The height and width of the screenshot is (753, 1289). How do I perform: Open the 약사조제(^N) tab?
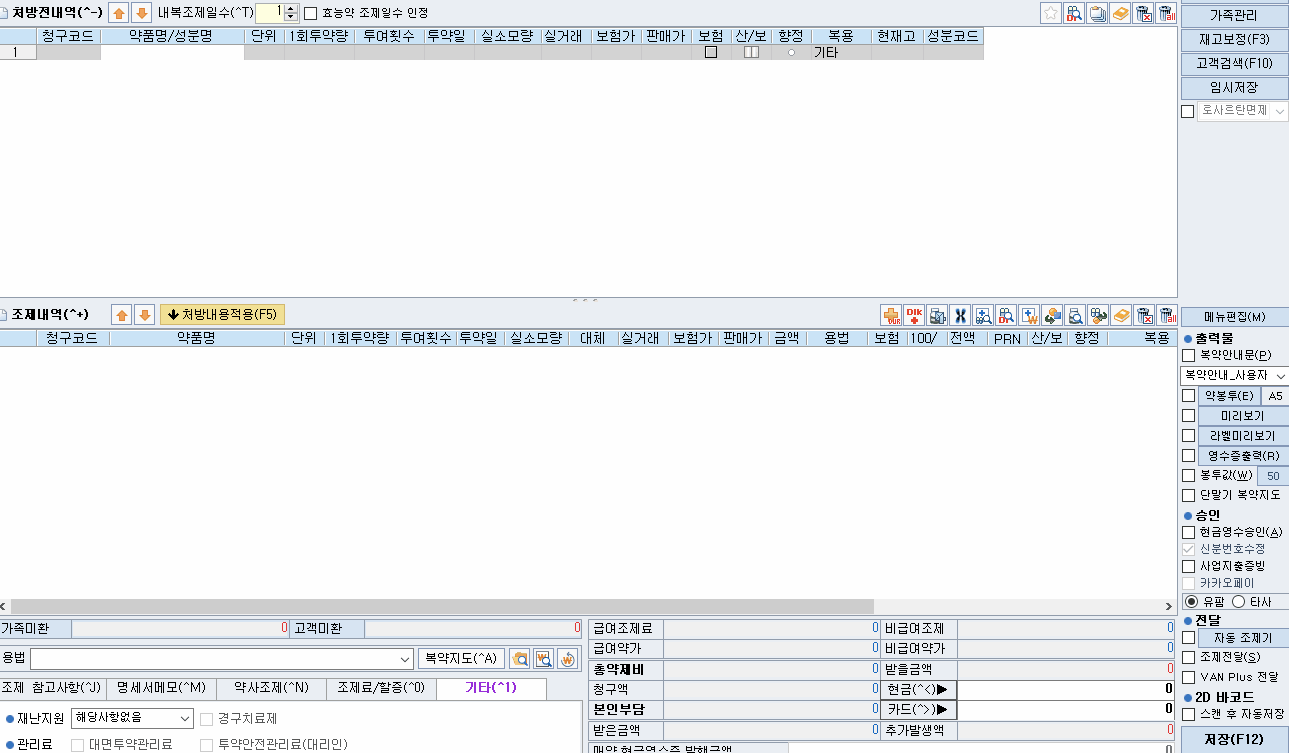271,688
